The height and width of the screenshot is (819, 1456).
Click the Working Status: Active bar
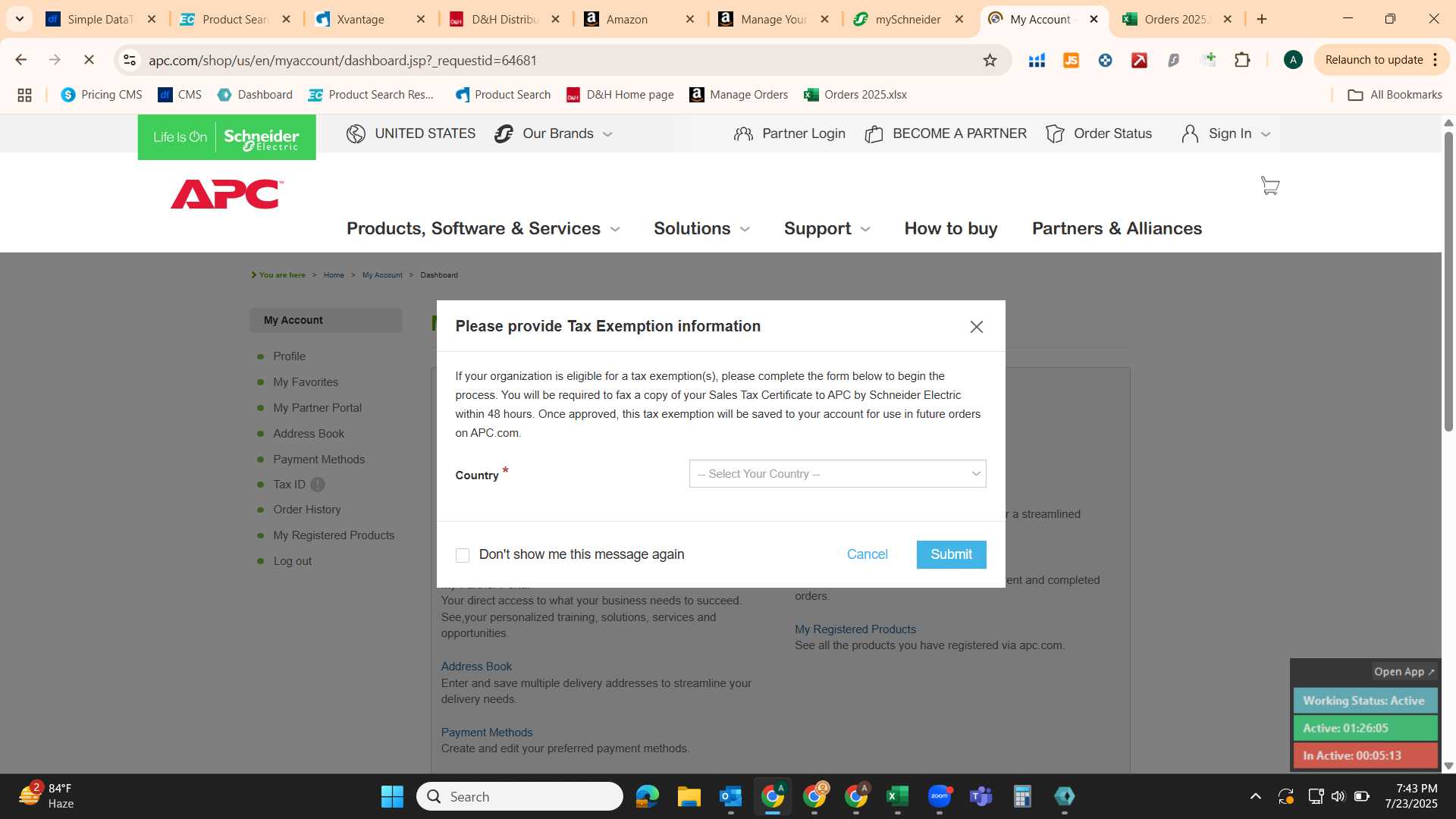[1364, 701]
